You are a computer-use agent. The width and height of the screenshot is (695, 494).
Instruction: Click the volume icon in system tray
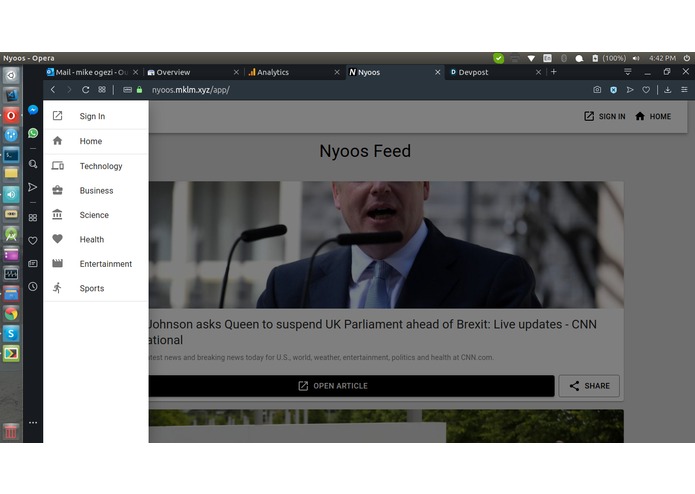636,58
